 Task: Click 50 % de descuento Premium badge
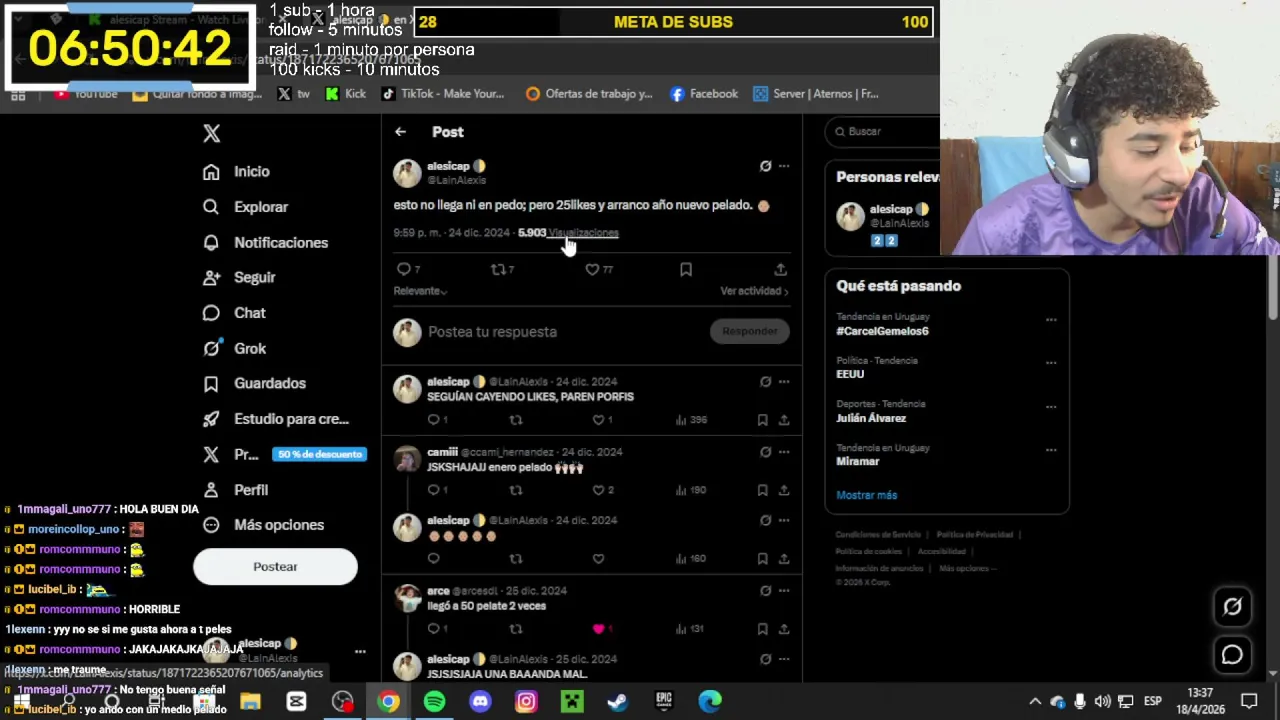[x=320, y=454]
